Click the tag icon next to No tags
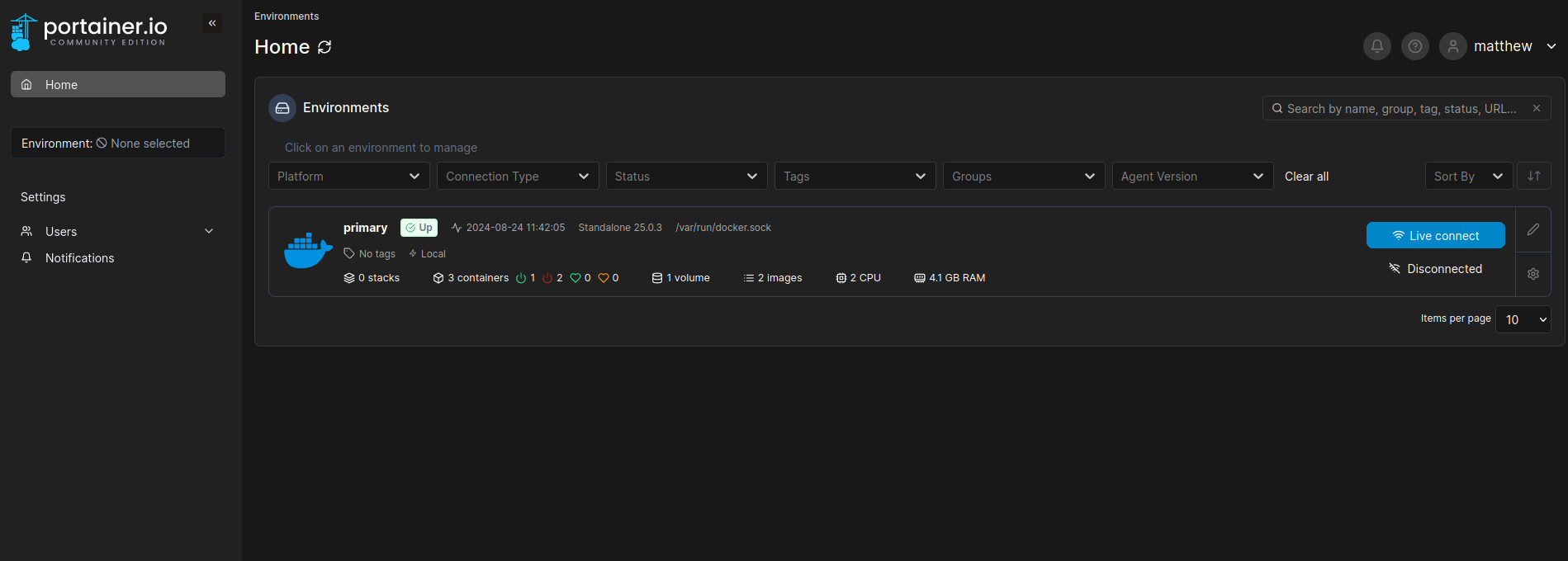The image size is (1568, 561). [x=349, y=253]
